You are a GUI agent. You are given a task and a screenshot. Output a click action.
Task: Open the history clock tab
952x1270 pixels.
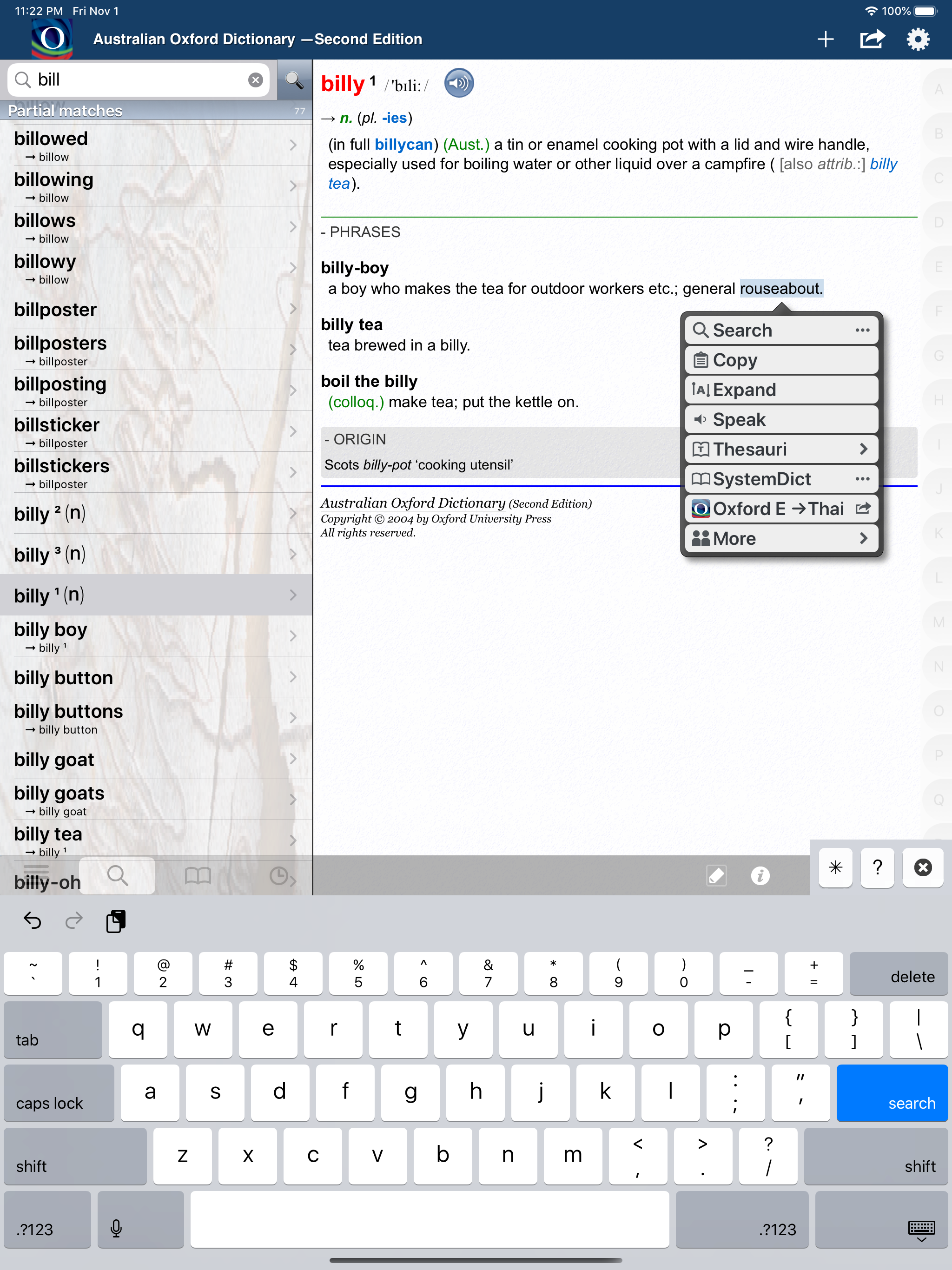point(279,875)
